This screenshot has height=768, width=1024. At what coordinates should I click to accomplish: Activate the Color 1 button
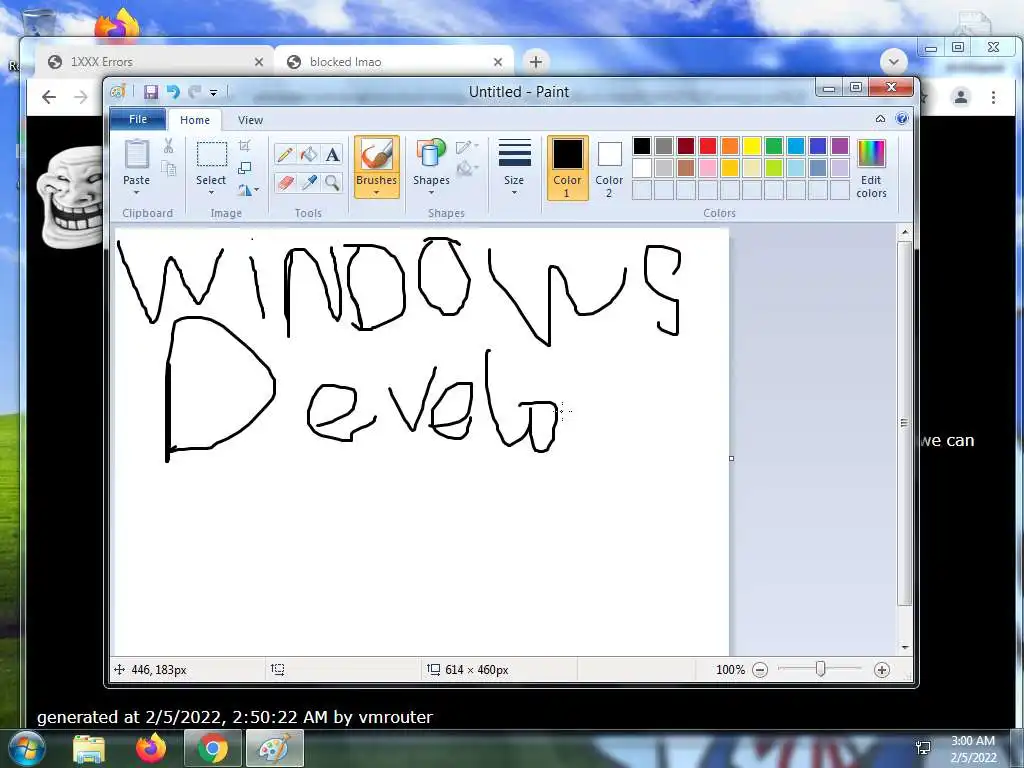(568, 168)
